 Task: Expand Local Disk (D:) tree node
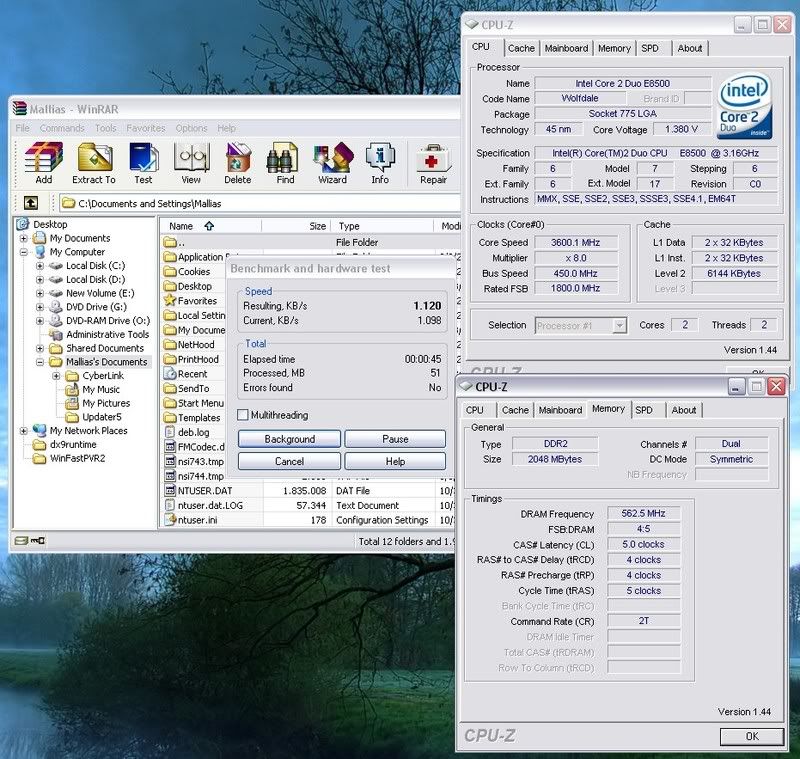(40, 280)
